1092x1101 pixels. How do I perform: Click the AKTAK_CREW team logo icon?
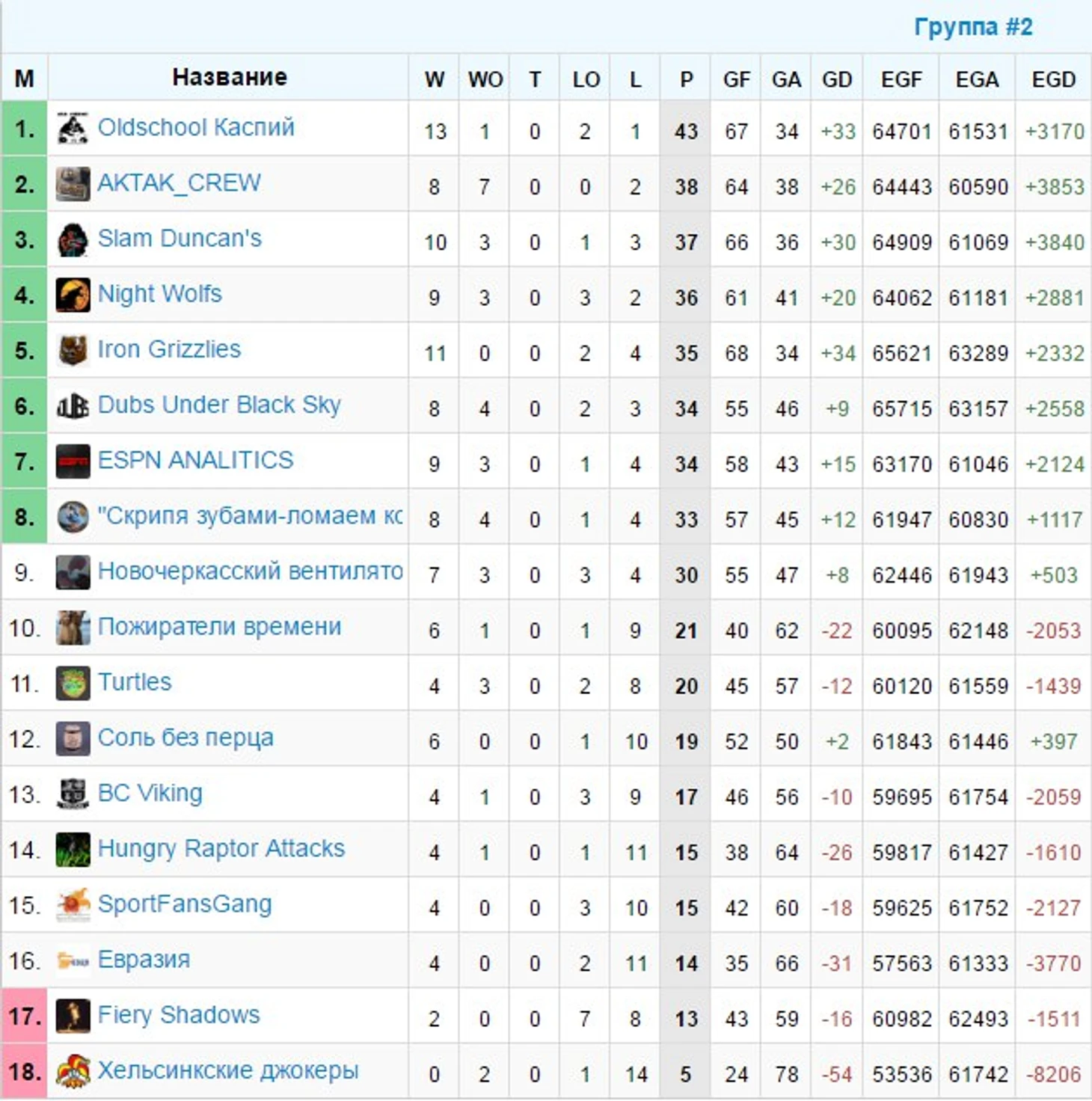pos(73,184)
